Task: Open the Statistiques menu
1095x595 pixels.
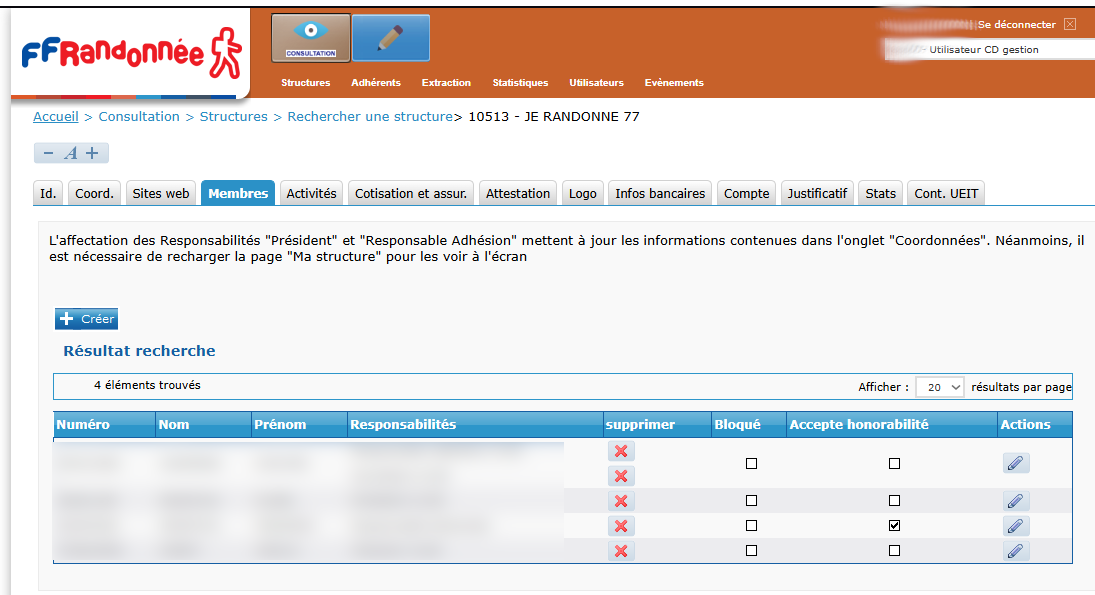Action: [x=520, y=83]
